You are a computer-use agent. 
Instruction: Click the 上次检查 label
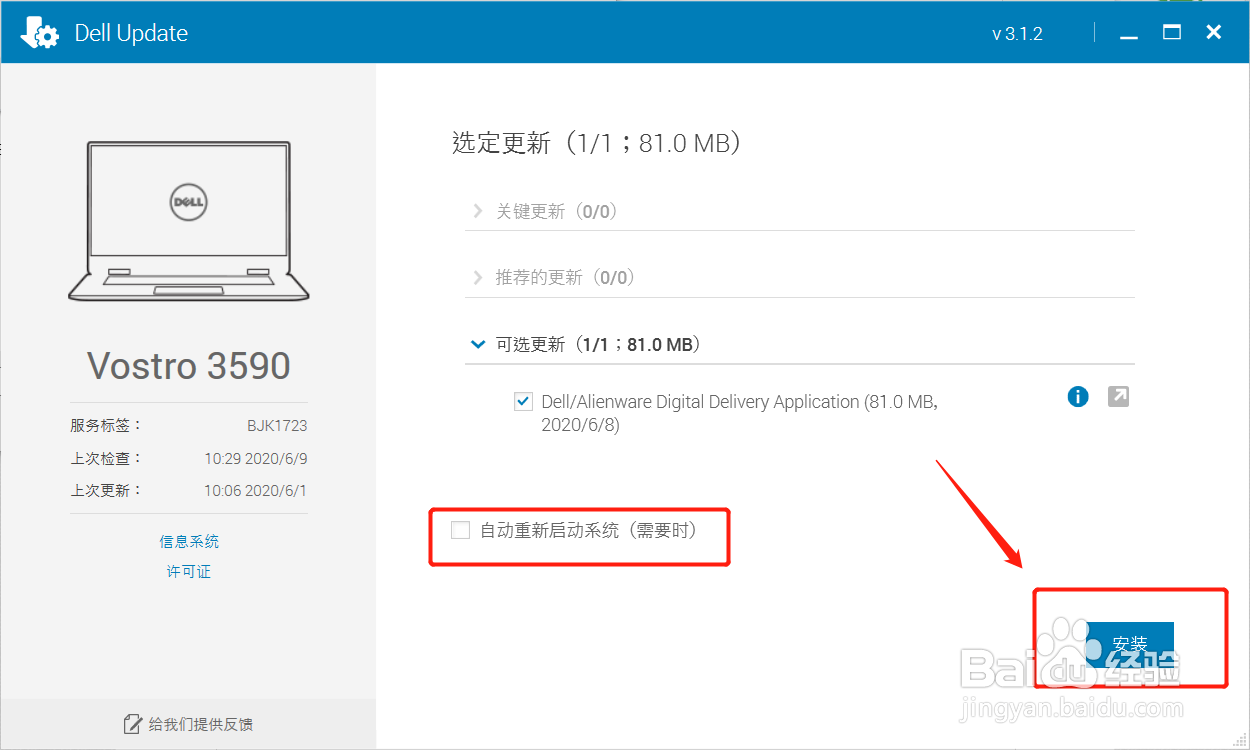coord(106,458)
